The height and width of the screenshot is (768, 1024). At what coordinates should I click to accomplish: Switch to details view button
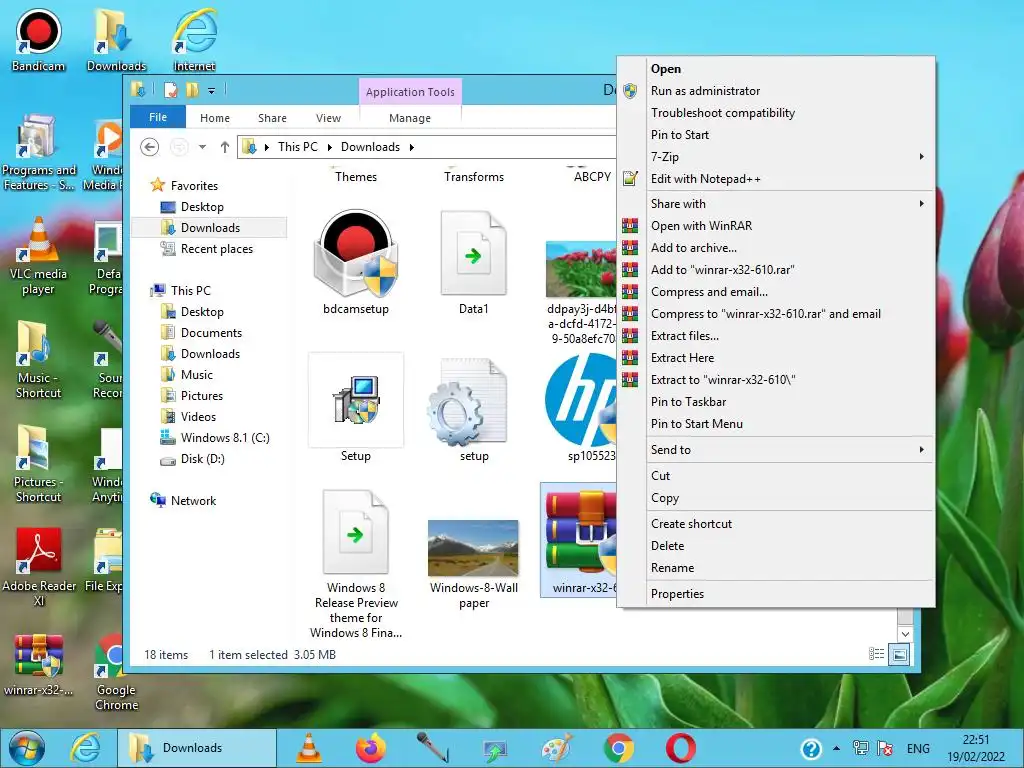(876, 654)
